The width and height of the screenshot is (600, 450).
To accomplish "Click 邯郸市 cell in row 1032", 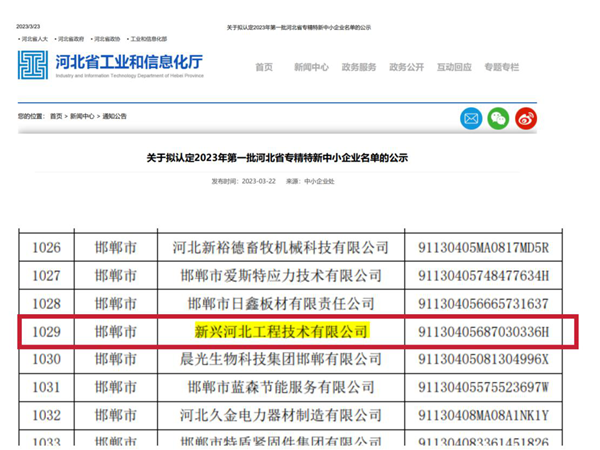I will click(116, 415).
